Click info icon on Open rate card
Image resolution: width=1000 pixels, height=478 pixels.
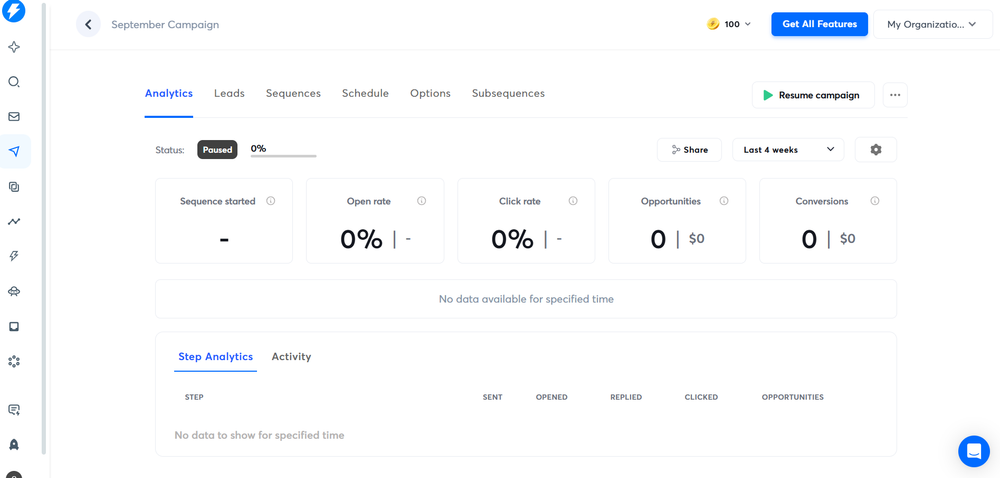(x=421, y=201)
